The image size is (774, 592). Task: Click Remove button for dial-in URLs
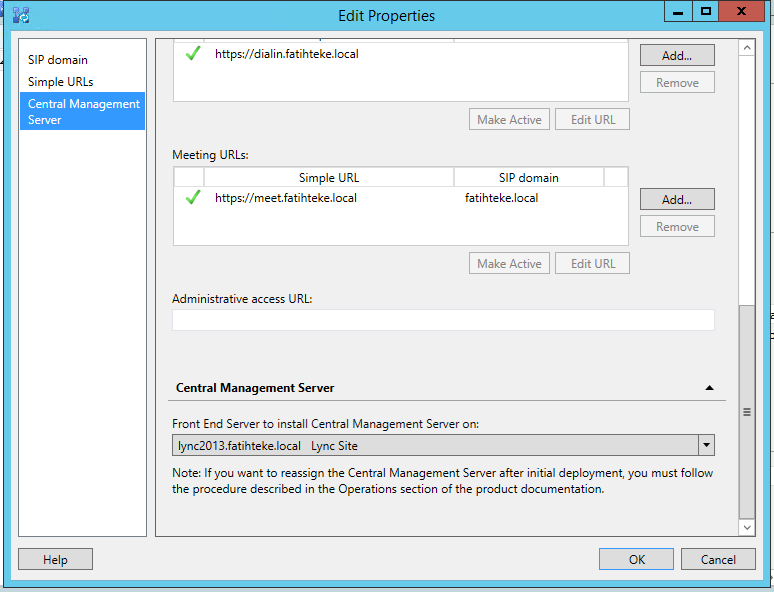tap(677, 82)
